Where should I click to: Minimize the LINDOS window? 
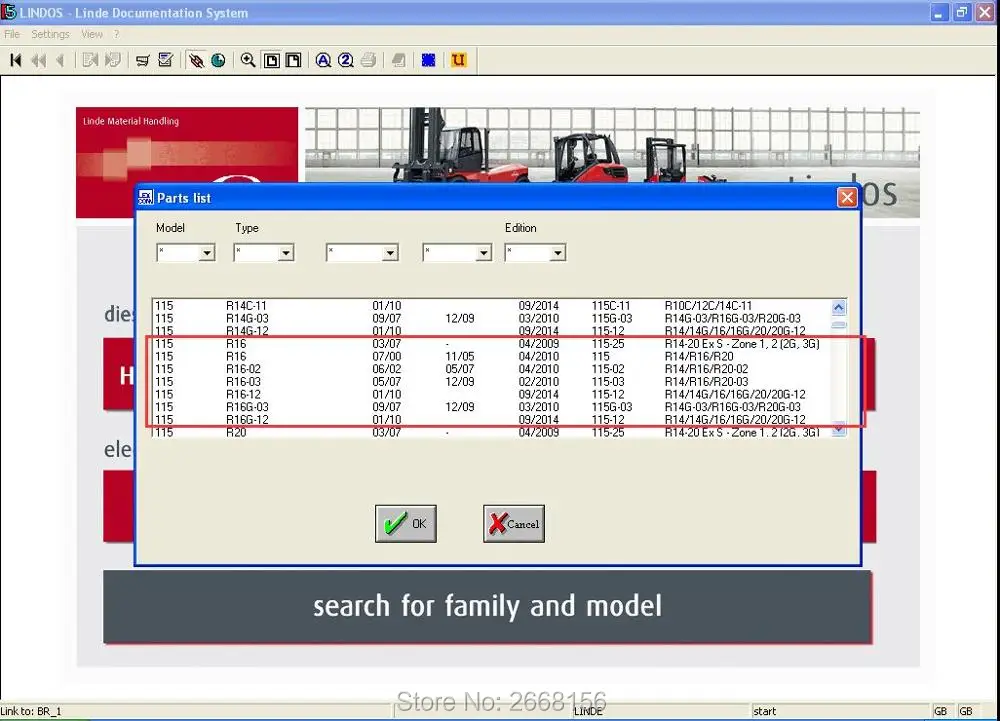click(938, 12)
